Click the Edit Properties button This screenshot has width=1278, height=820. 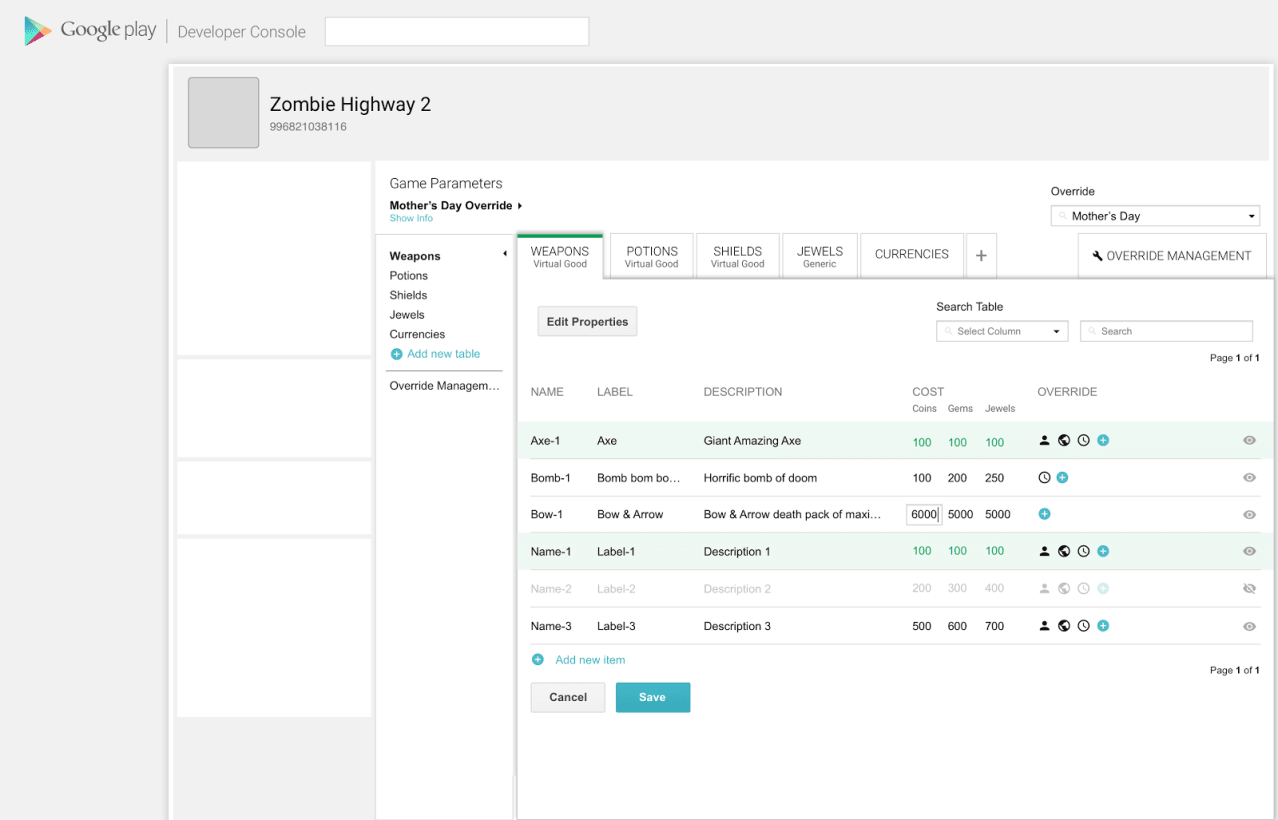pos(587,322)
